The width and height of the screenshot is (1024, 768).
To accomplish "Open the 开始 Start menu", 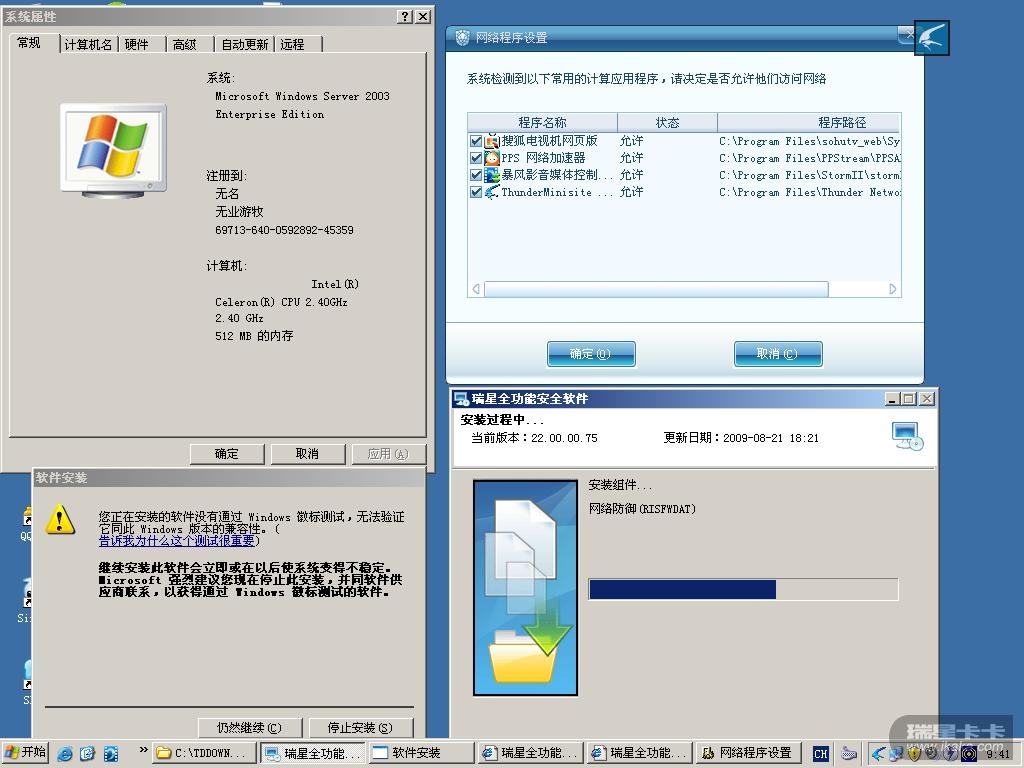I will click(x=25, y=752).
